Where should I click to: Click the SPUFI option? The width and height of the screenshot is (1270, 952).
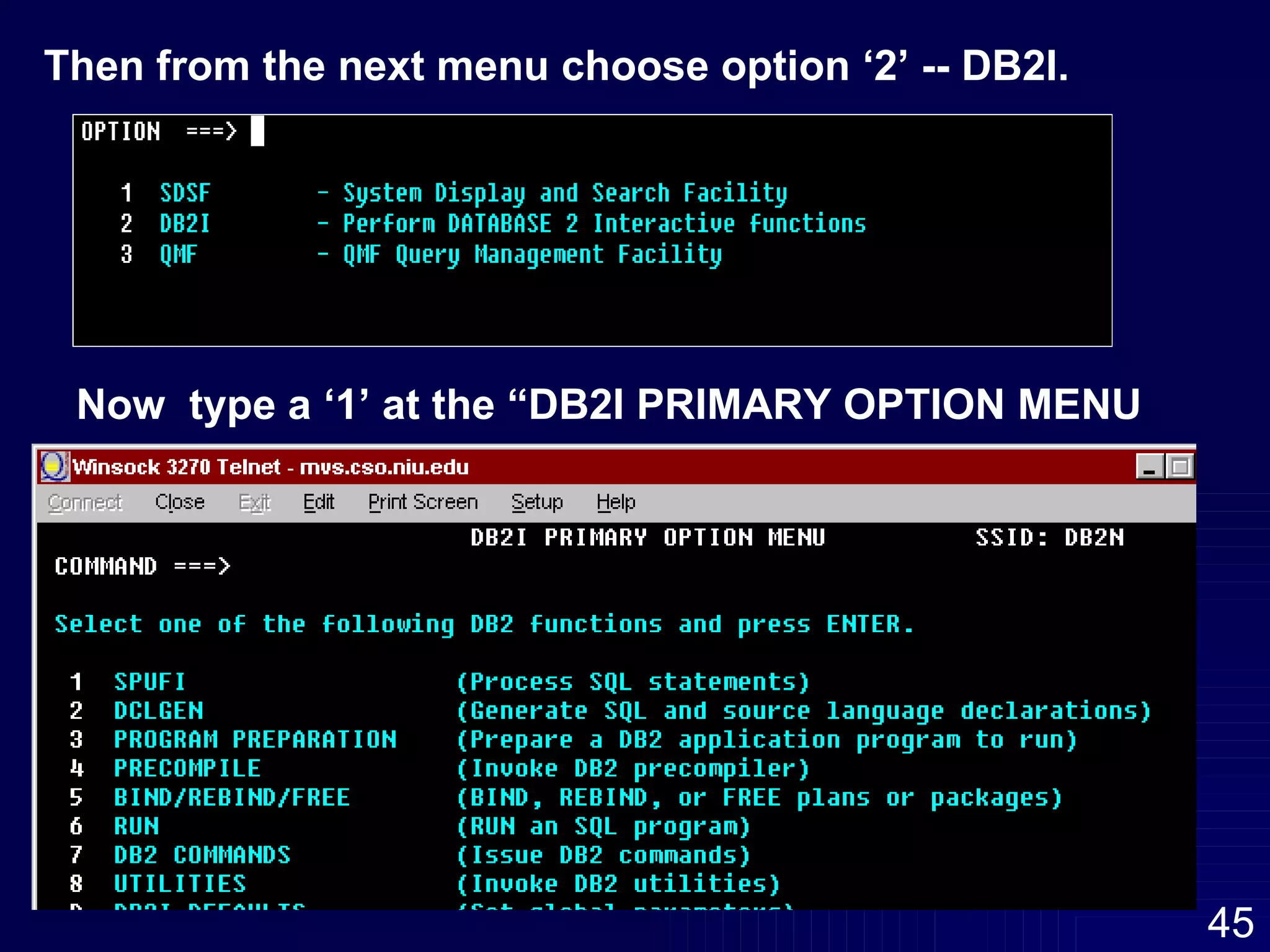(x=149, y=682)
